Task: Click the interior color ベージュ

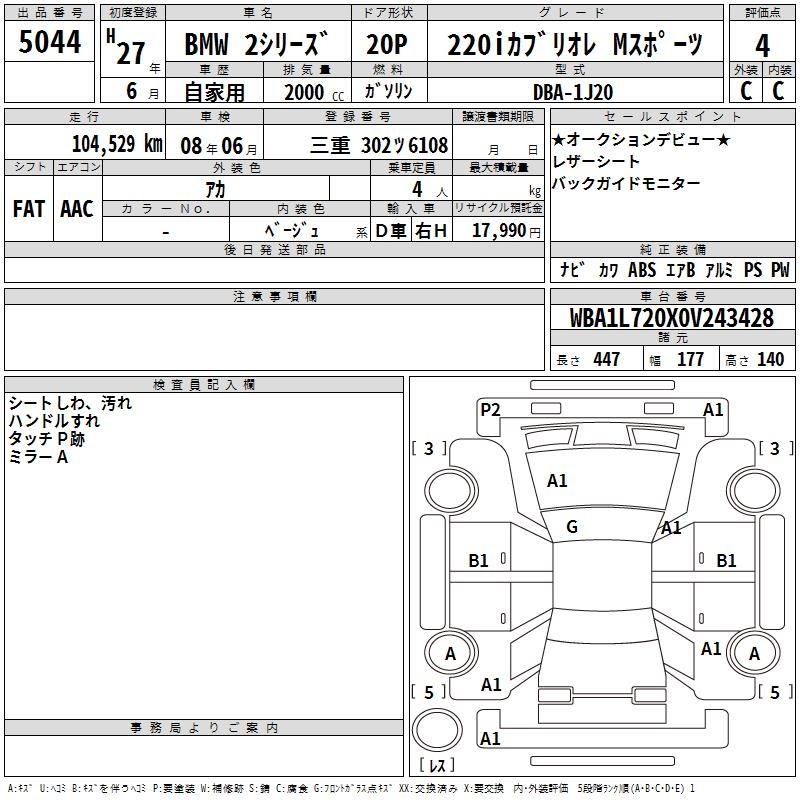Action: [292, 230]
